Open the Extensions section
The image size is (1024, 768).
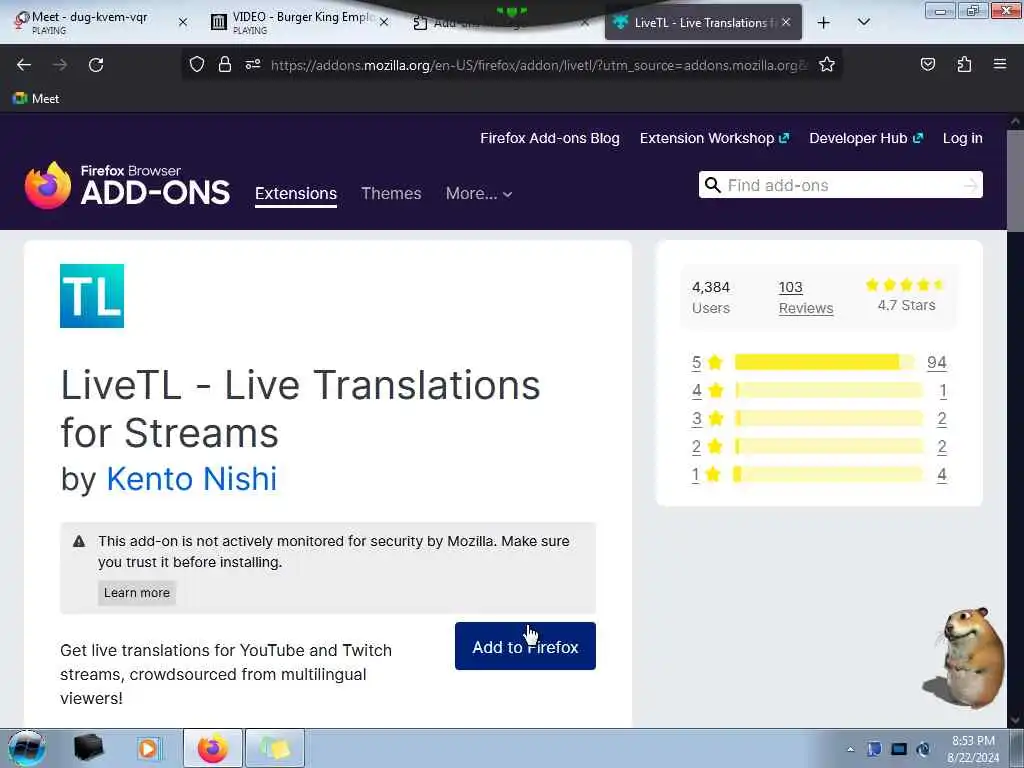point(296,194)
